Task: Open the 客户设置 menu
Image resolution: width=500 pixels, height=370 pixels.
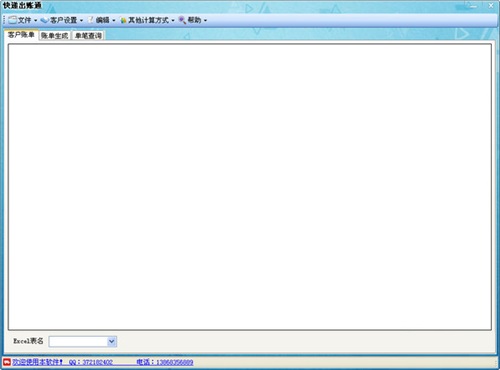Action: click(62, 20)
